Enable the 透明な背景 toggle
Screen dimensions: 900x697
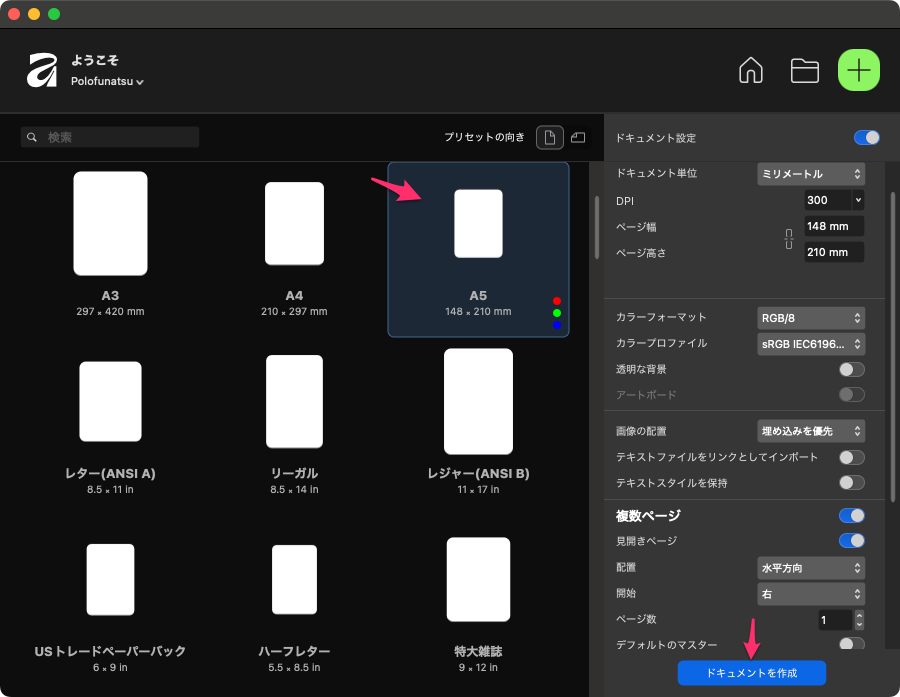click(851, 369)
